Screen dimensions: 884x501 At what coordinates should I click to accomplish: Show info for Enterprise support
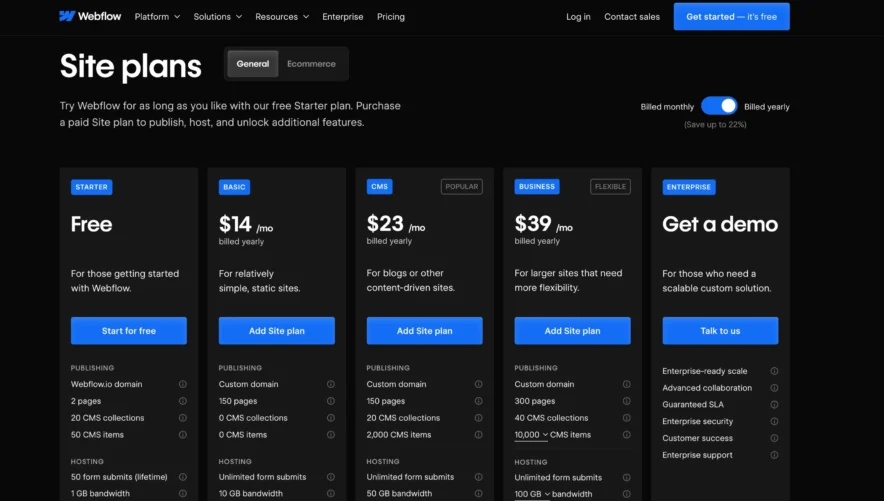coord(774,455)
